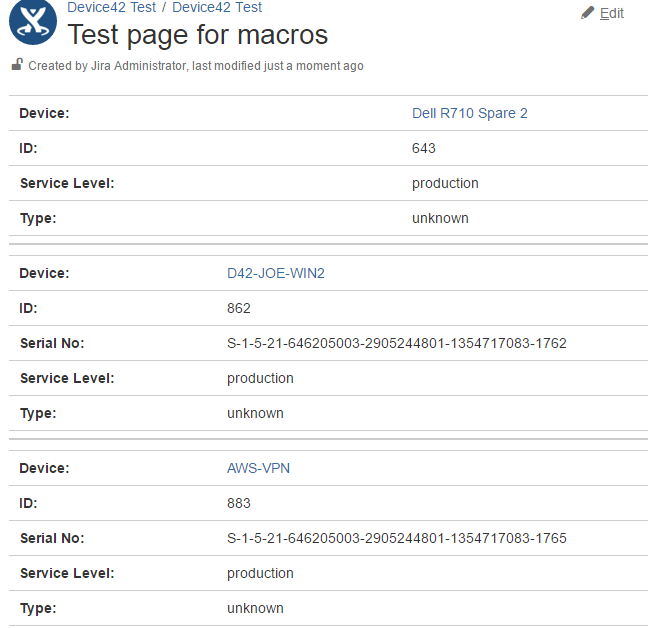This screenshot has width=648, height=628.
Task: Open the AWS-VPN device link
Action: (258, 468)
